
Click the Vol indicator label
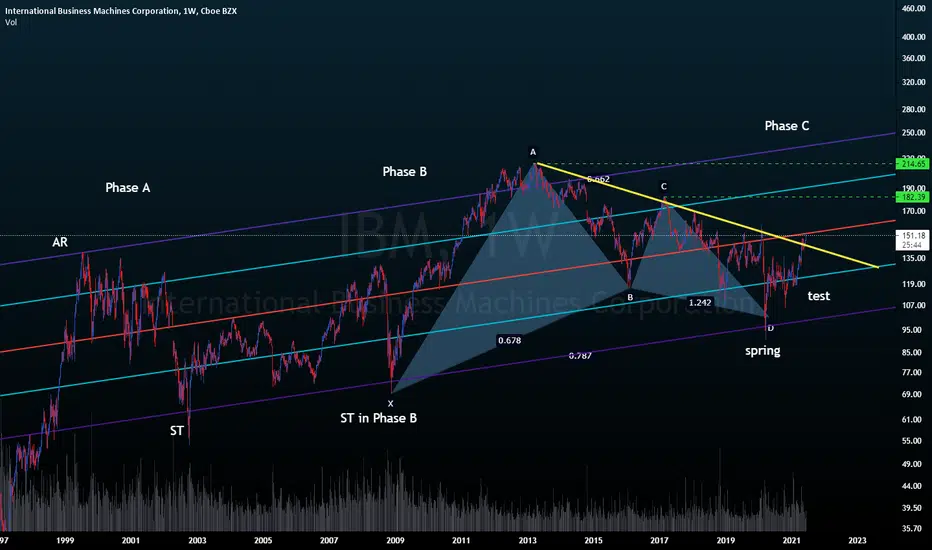tap(11, 22)
